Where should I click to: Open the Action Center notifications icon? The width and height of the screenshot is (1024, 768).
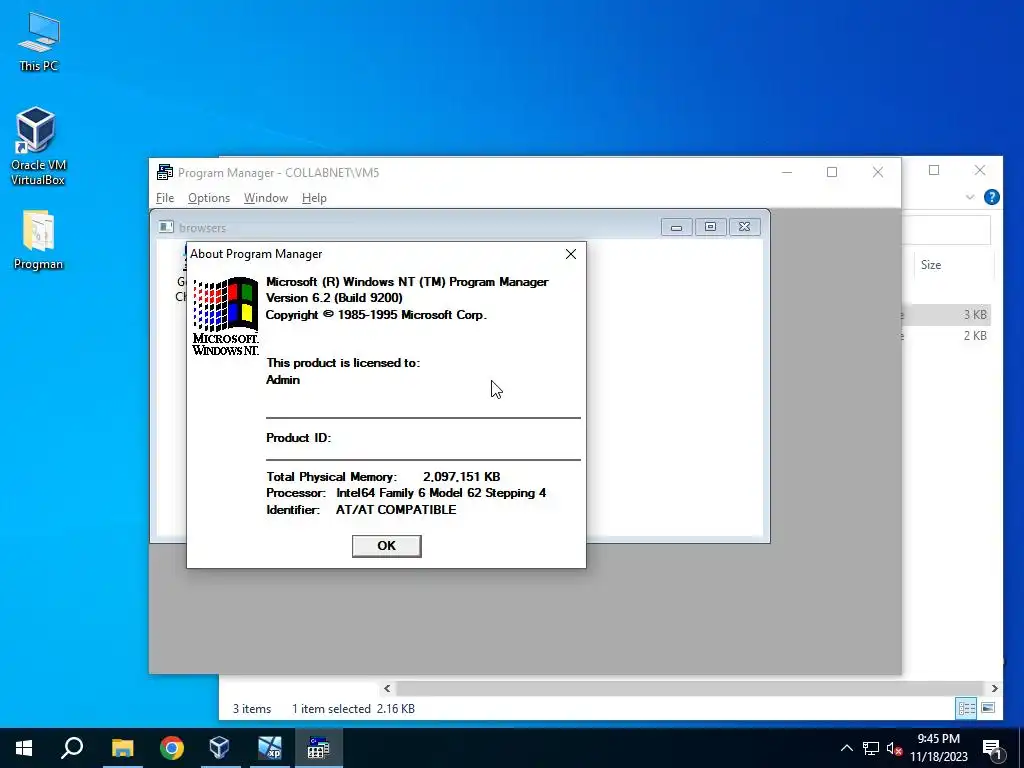tap(992, 748)
